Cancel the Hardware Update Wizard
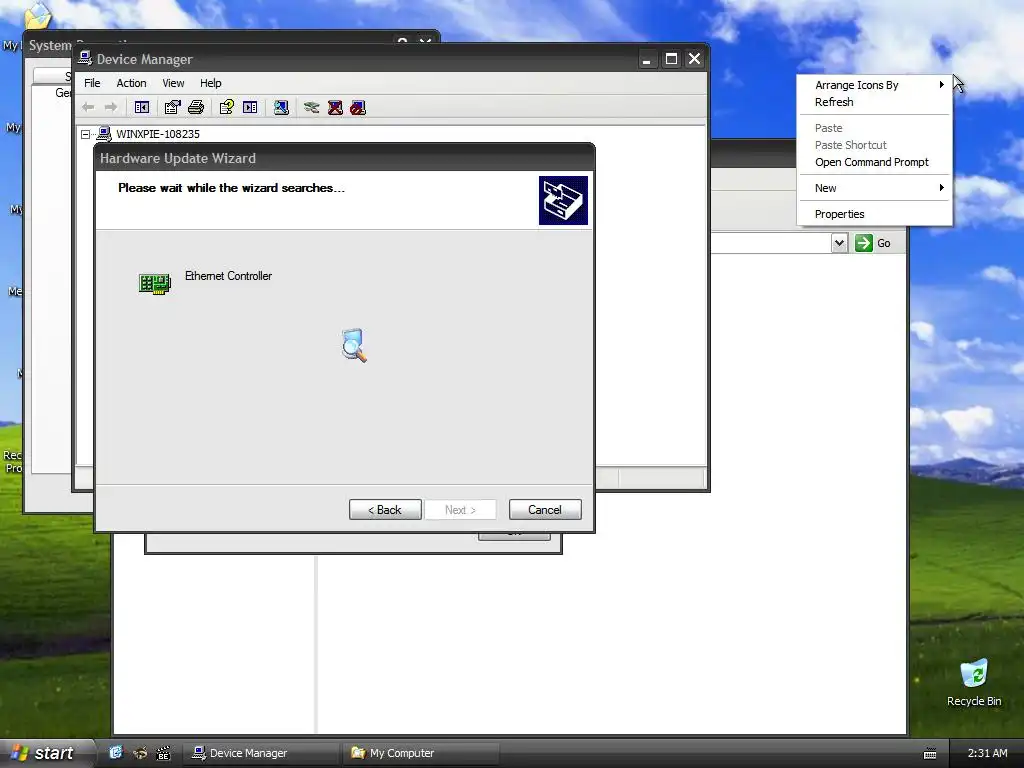Screen dimensions: 1024x768 [x=545, y=510]
